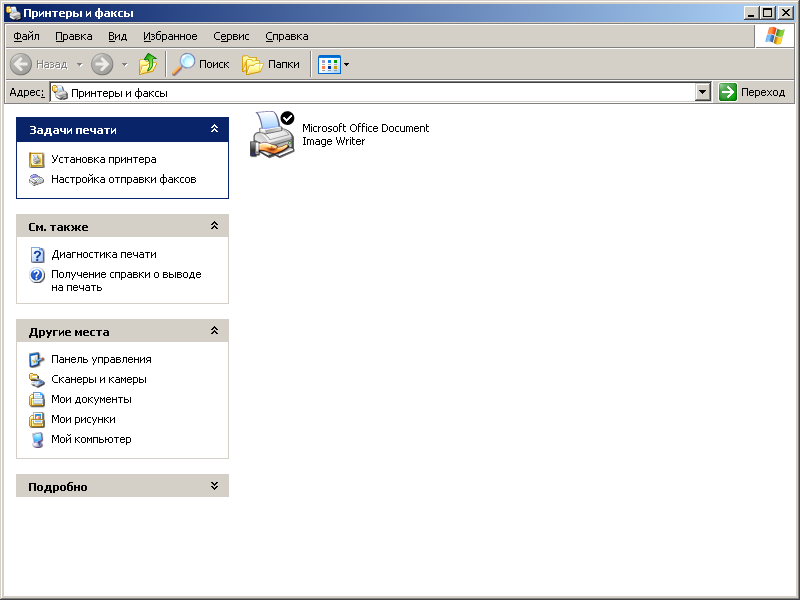
Task: Click the Windows flag logo
Action: tap(774, 36)
